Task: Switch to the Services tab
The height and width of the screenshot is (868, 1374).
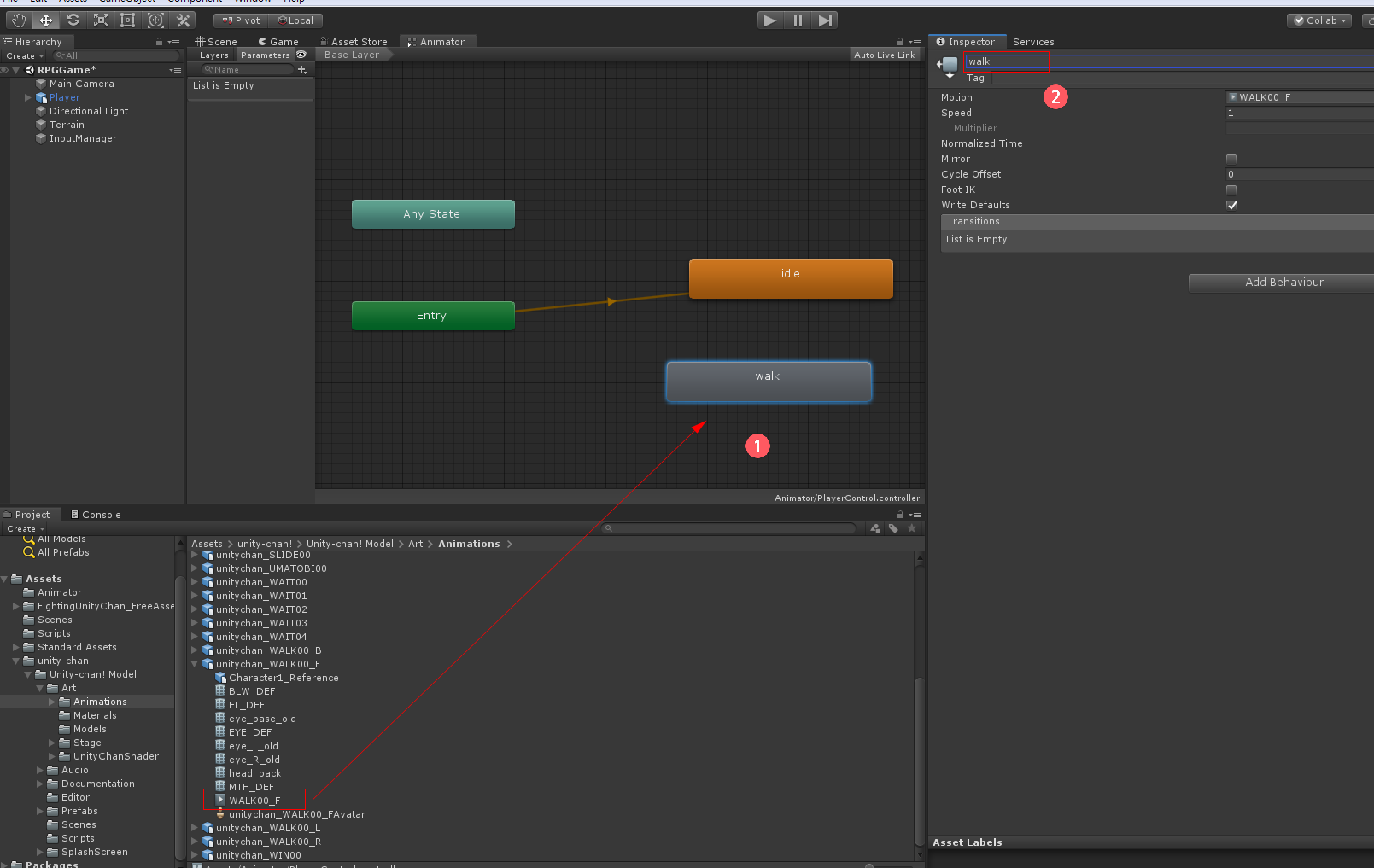Action: tap(1033, 42)
